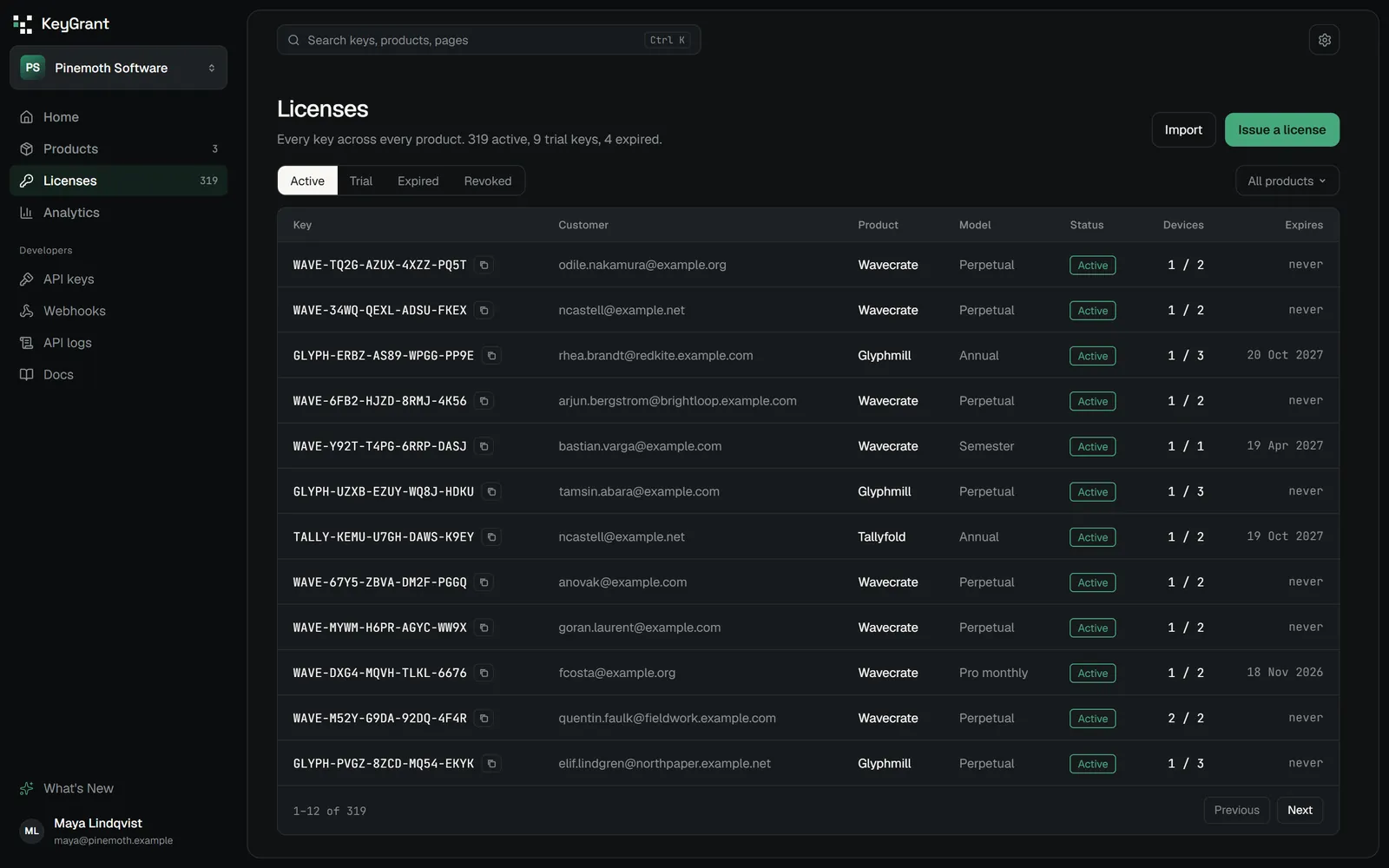This screenshot has width=1389, height=868.
Task: Copy key GLYPH-PVGZ-8ZCD-MQ54-EKYK
Action: [491, 764]
